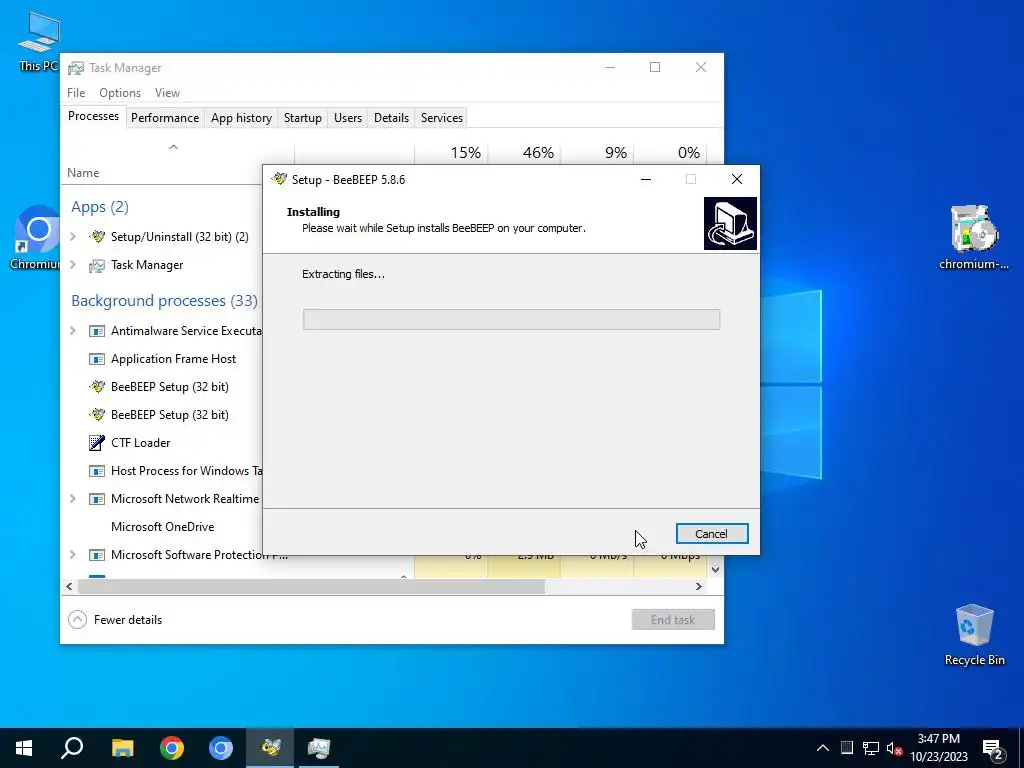This screenshot has width=1024, height=768.
Task: Click the BeeBEEP Setup taskbar button
Action: pos(270,748)
